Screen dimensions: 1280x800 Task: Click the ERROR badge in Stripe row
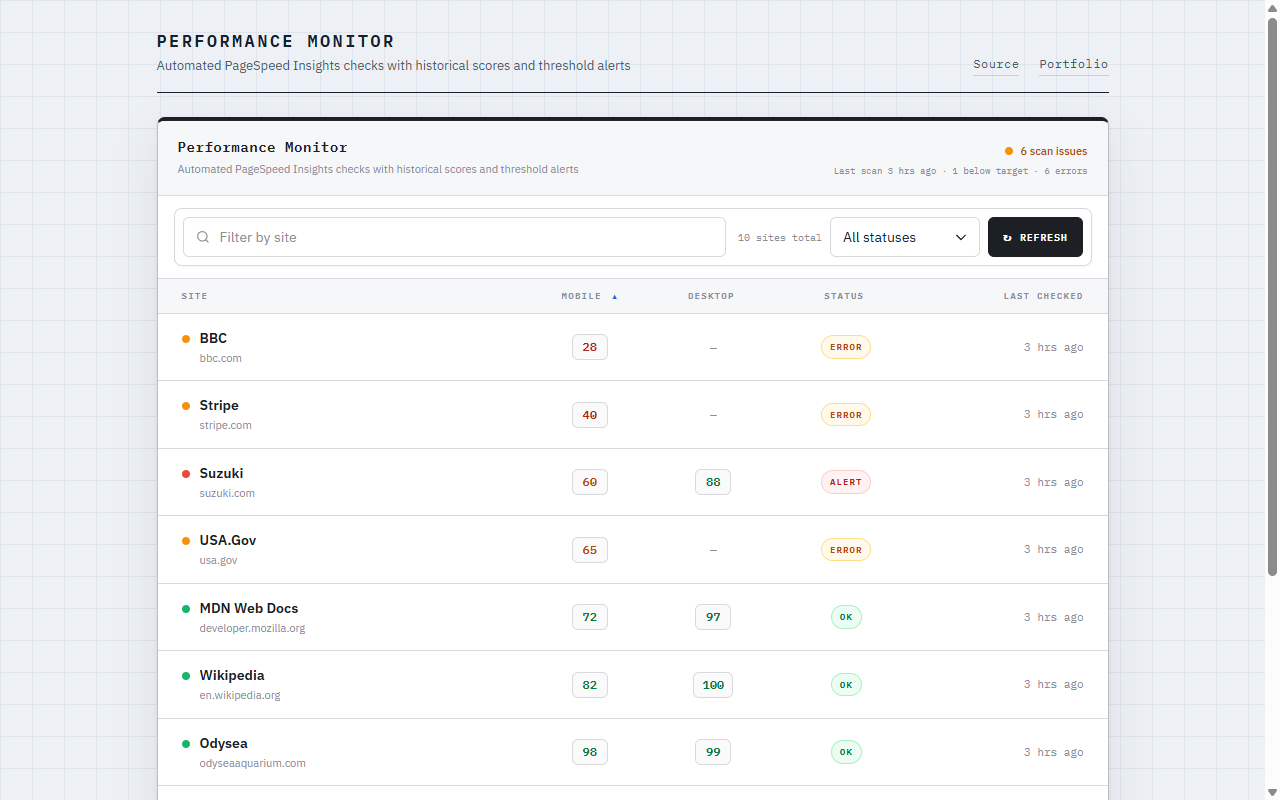(x=846, y=414)
